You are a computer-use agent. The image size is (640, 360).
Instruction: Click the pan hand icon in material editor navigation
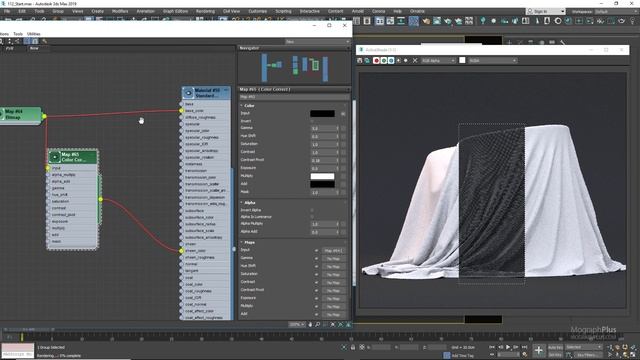click(x=310, y=324)
